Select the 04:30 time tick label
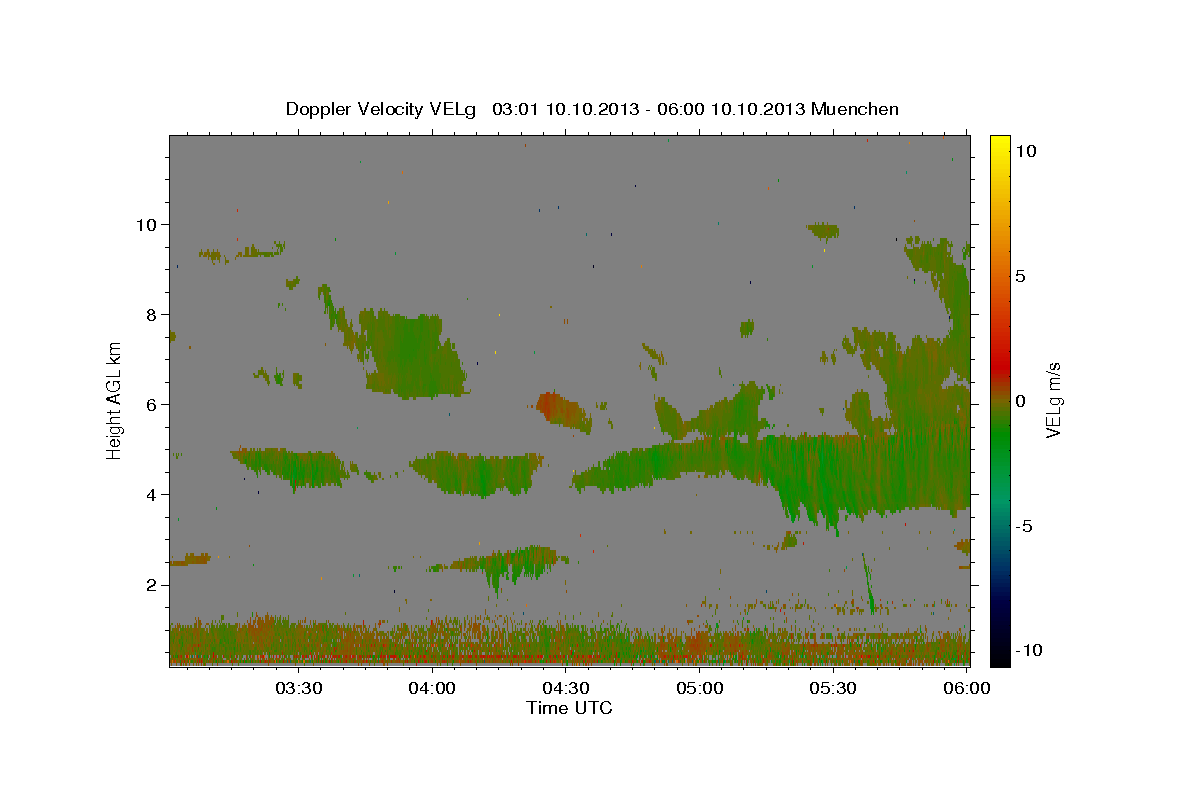The width and height of the screenshot is (1200, 800). [x=565, y=689]
